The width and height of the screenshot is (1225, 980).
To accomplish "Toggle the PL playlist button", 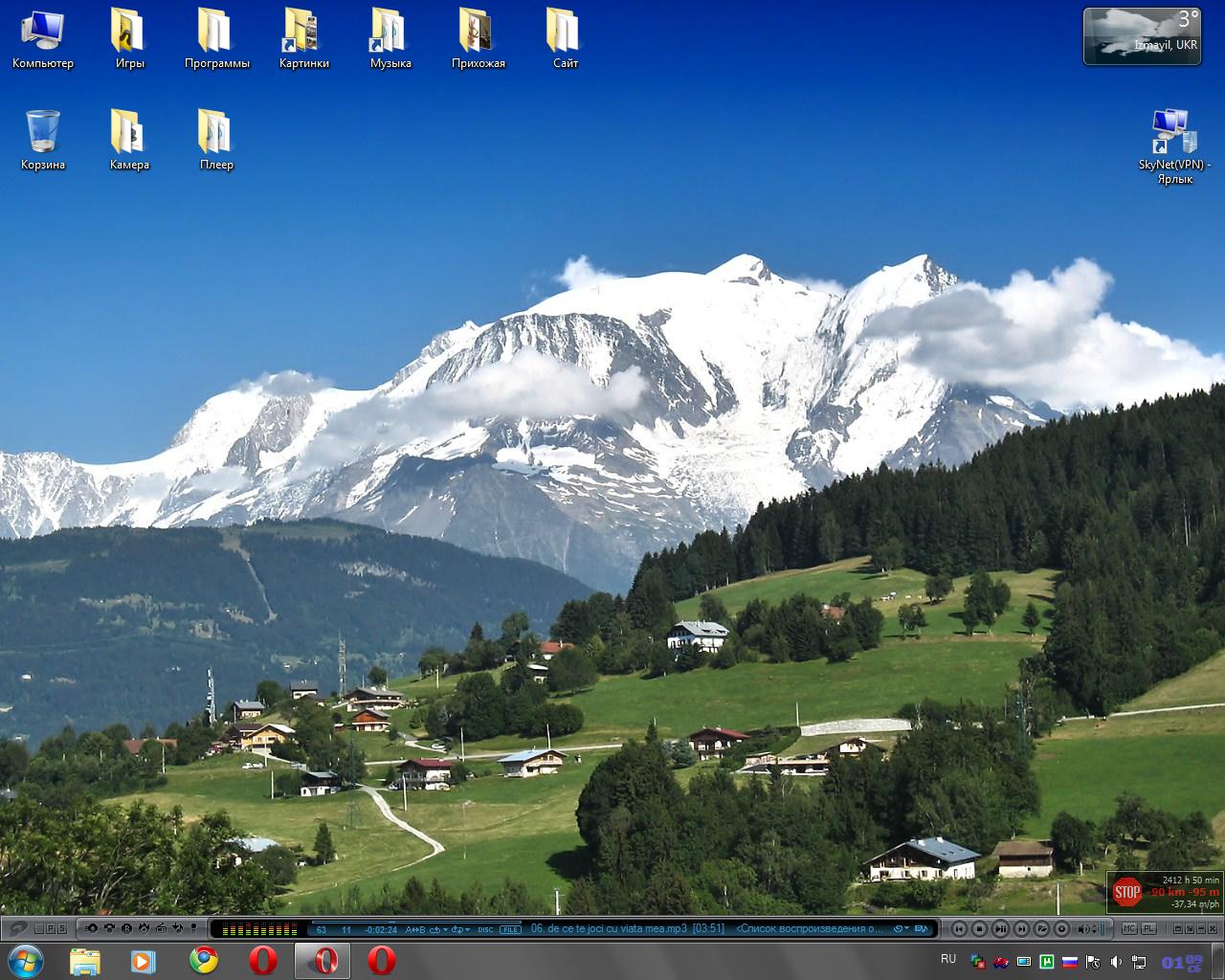I will (1147, 928).
